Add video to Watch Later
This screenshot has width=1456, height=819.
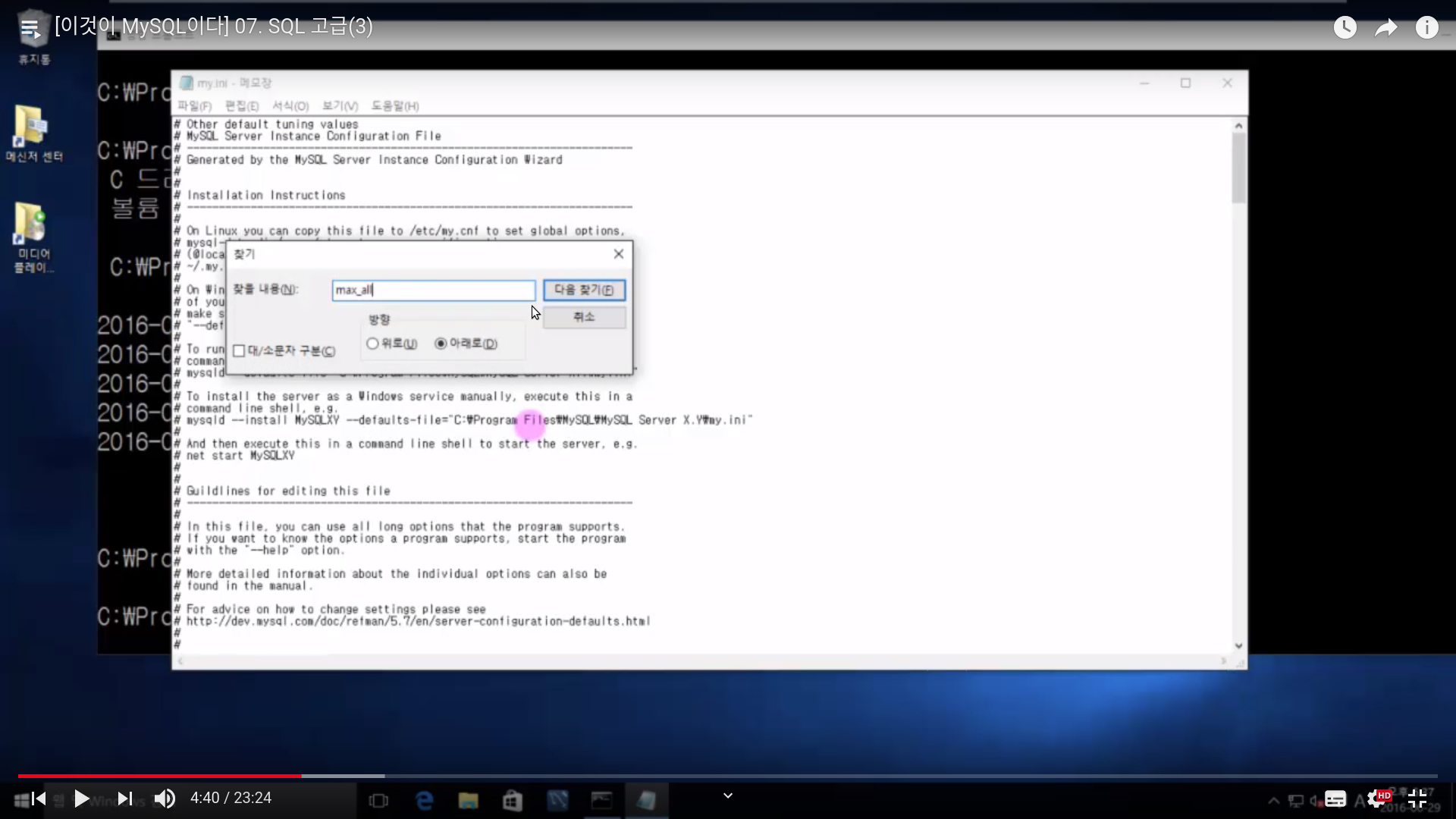[1345, 28]
